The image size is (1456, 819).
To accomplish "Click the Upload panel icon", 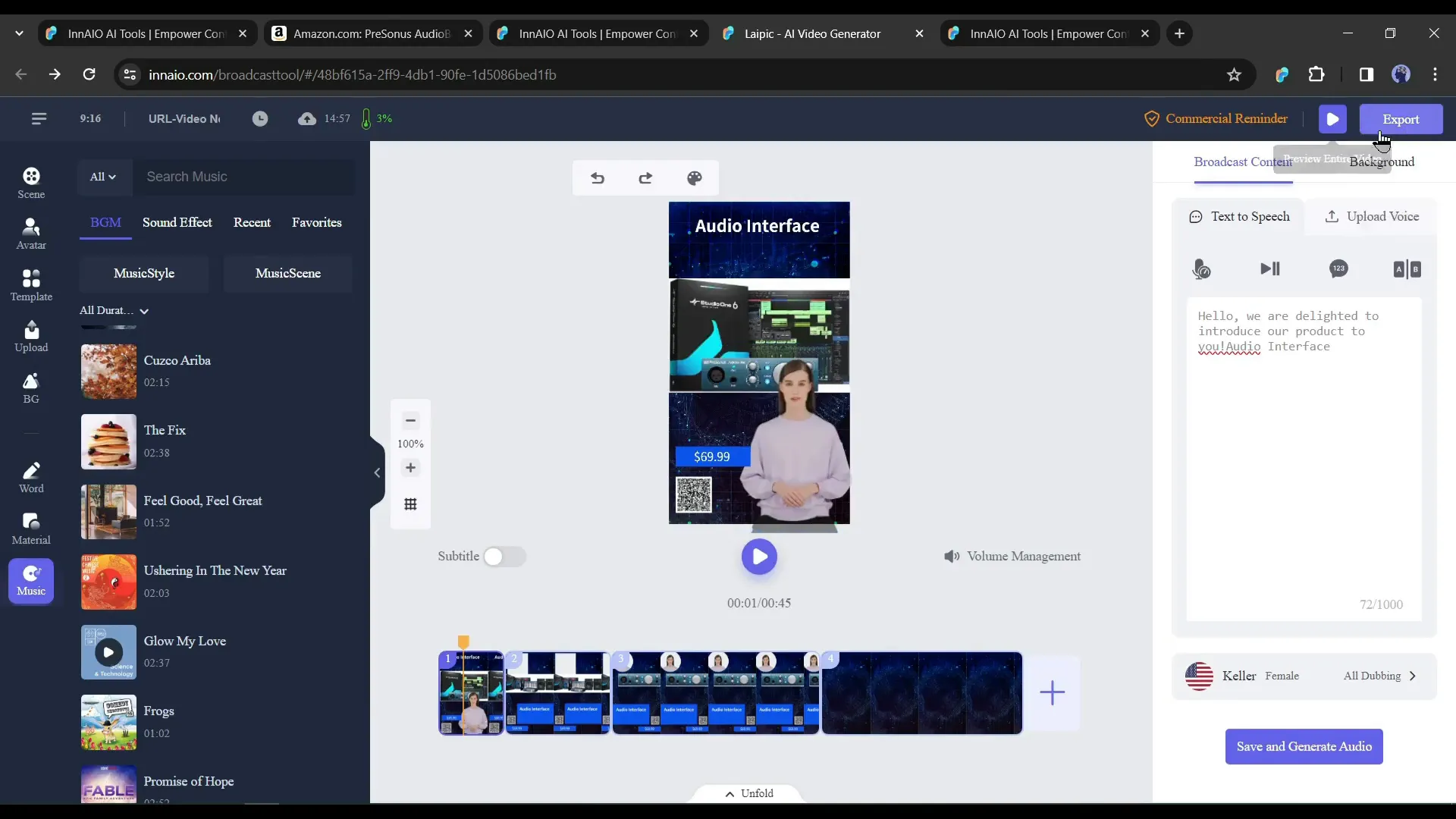I will click(x=31, y=337).
